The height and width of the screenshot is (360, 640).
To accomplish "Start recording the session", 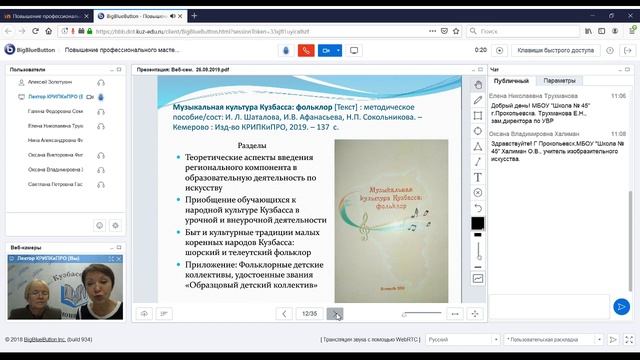I will click(499, 51).
